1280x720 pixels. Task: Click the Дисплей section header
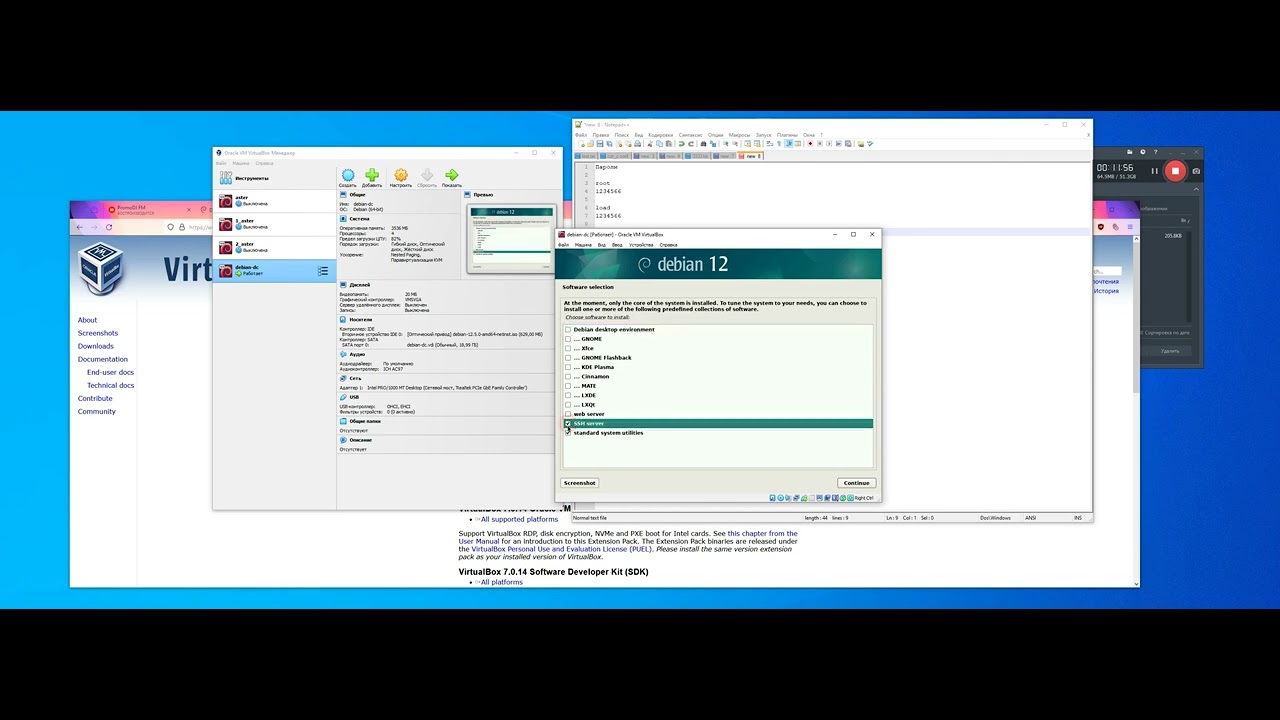[x=359, y=285]
